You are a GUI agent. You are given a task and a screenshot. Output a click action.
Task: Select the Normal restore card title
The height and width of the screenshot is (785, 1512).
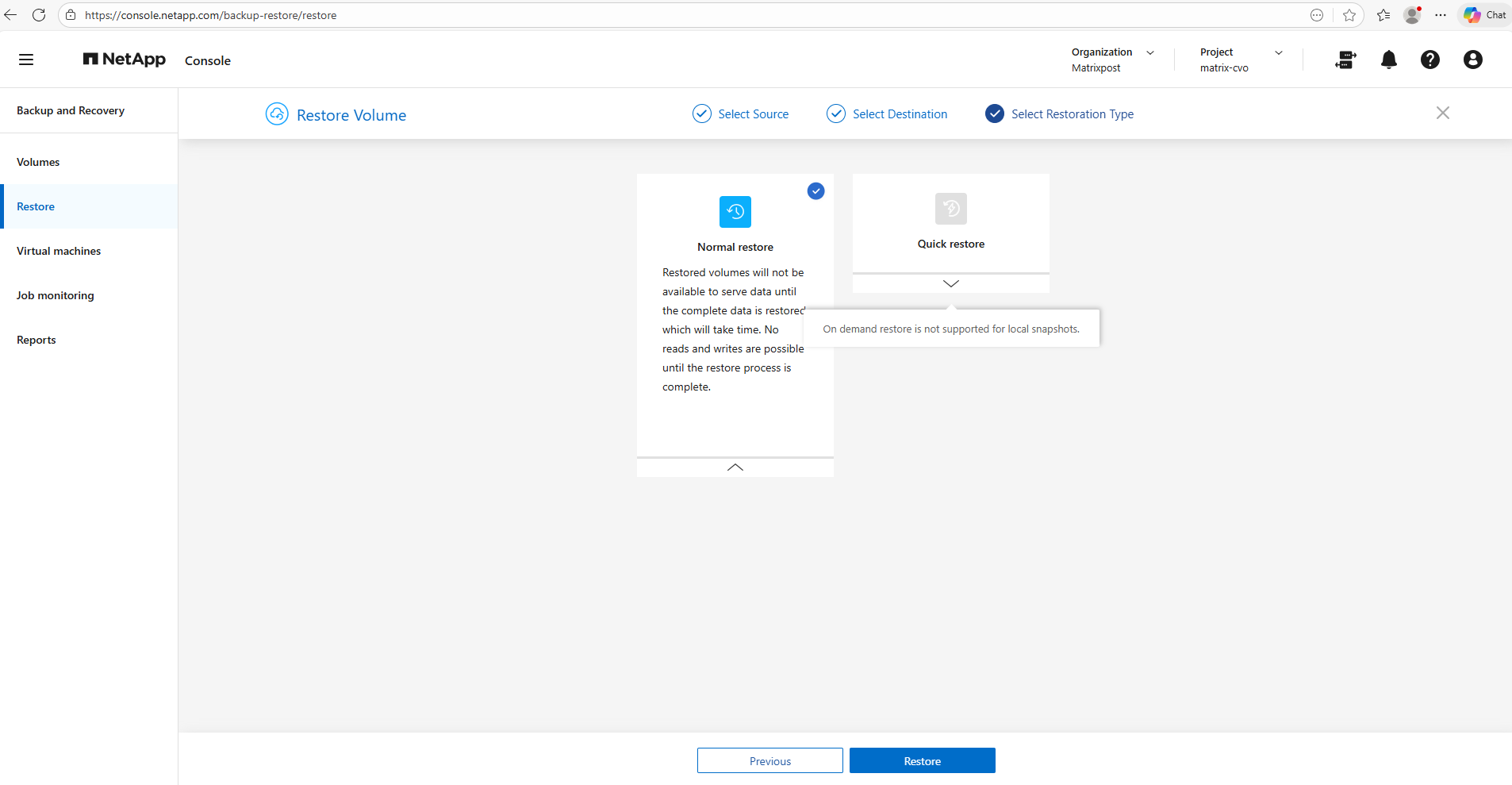[735, 248]
